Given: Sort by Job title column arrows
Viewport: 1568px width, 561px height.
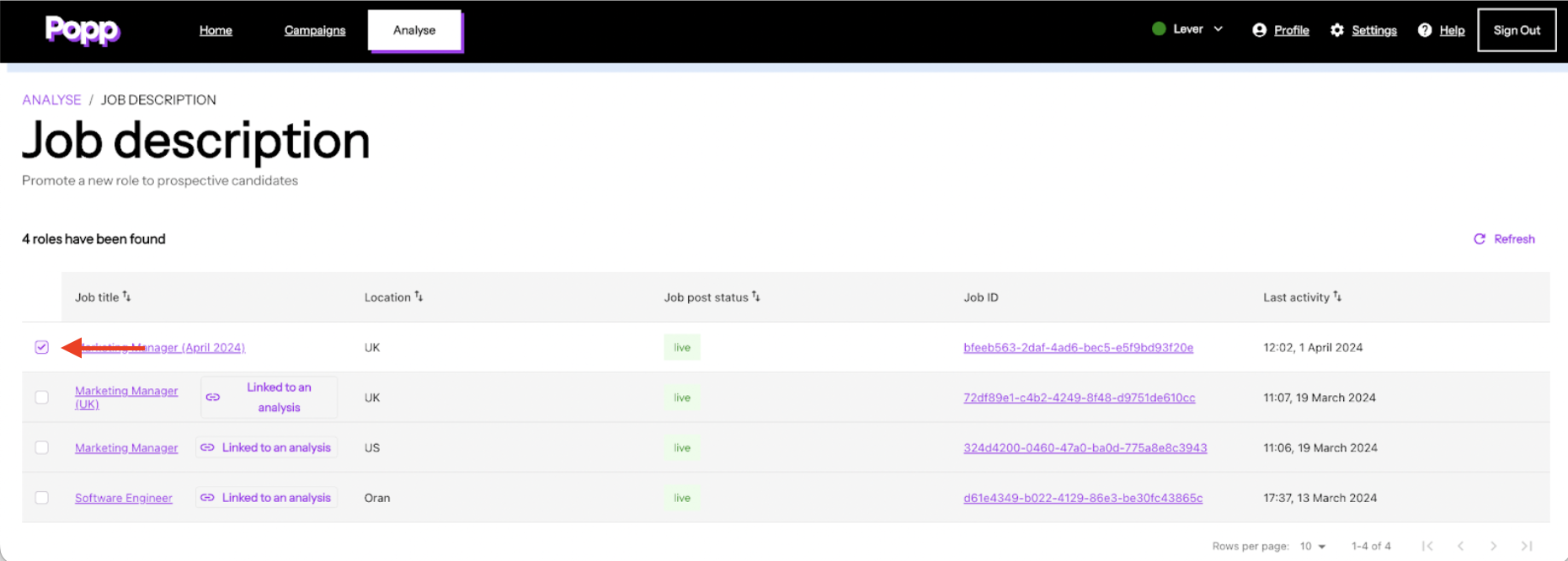Looking at the screenshot, I should [x=126, y=297].
